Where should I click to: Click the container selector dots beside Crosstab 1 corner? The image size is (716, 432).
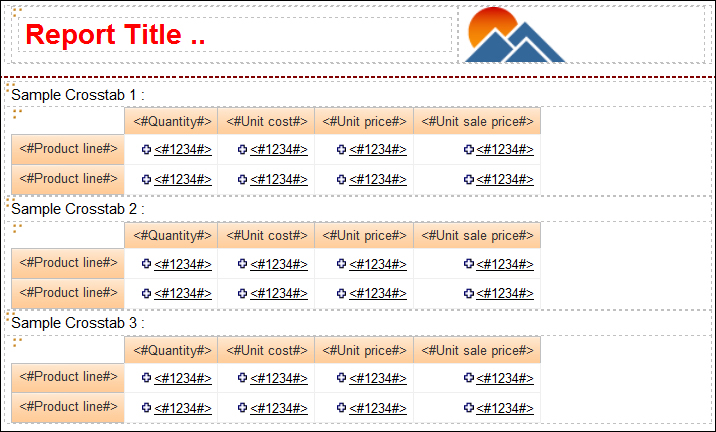pos(17,114)
